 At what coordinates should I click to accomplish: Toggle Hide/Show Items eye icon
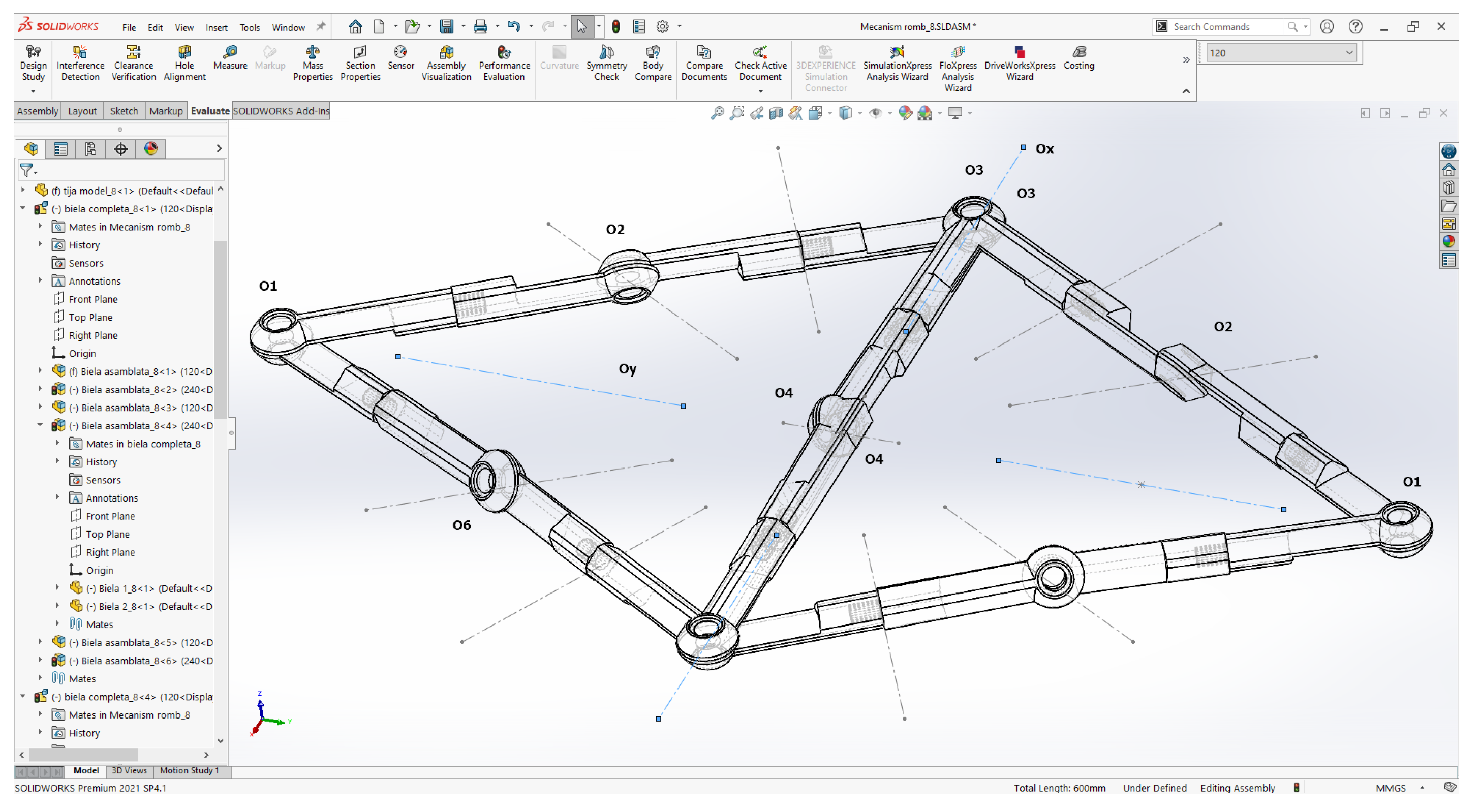pyautogui.click(x=875, y=113)
